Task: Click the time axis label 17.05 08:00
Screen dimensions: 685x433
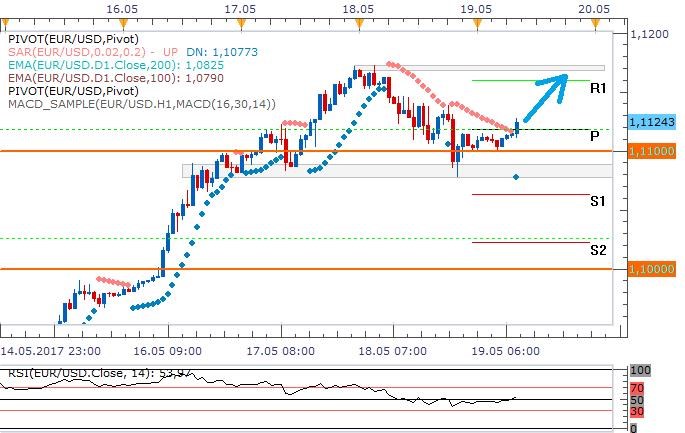Action: [280, 351]
